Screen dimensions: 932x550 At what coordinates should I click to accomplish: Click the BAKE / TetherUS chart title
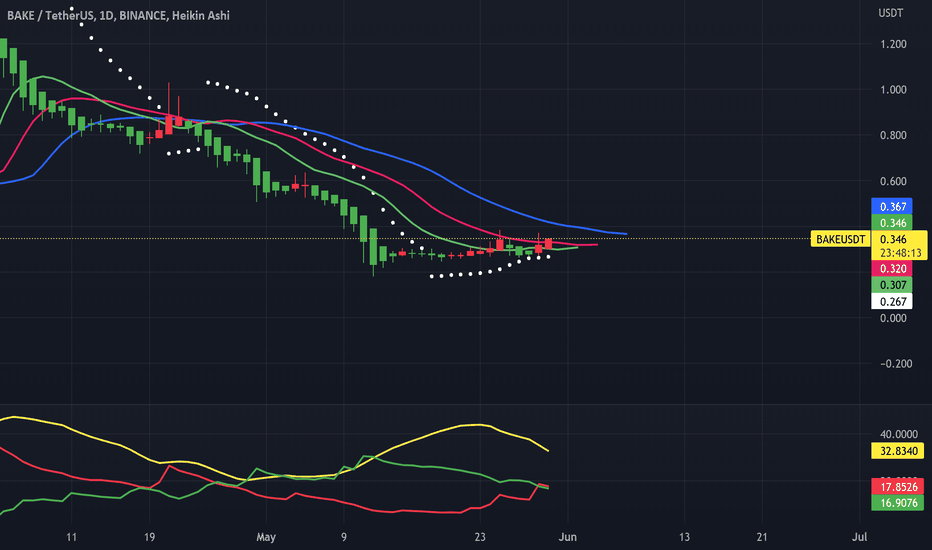click(x=118, y=15)
